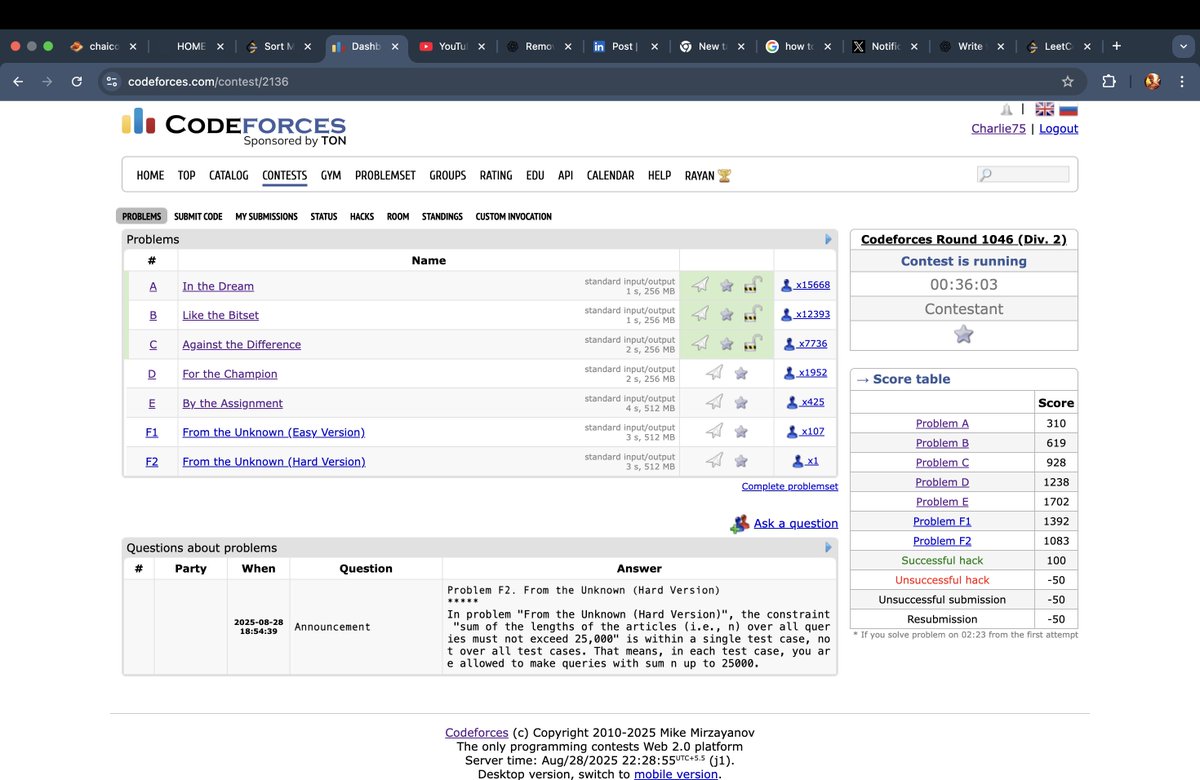Image resolution: width=1200 pixels, height=780 pixels.
Task: Click the notification bell icon near flags
Action: coord(1007,109)
